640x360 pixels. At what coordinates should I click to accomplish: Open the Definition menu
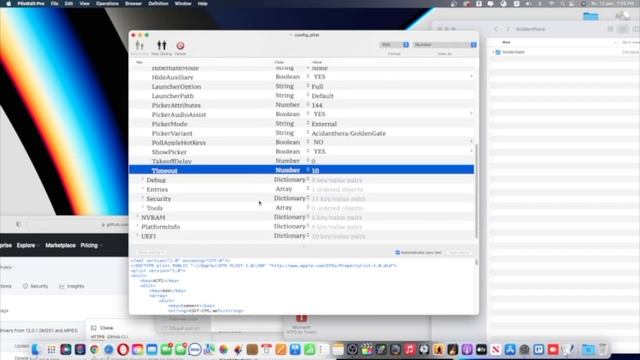pyautogui.click(x=158, y=4)
